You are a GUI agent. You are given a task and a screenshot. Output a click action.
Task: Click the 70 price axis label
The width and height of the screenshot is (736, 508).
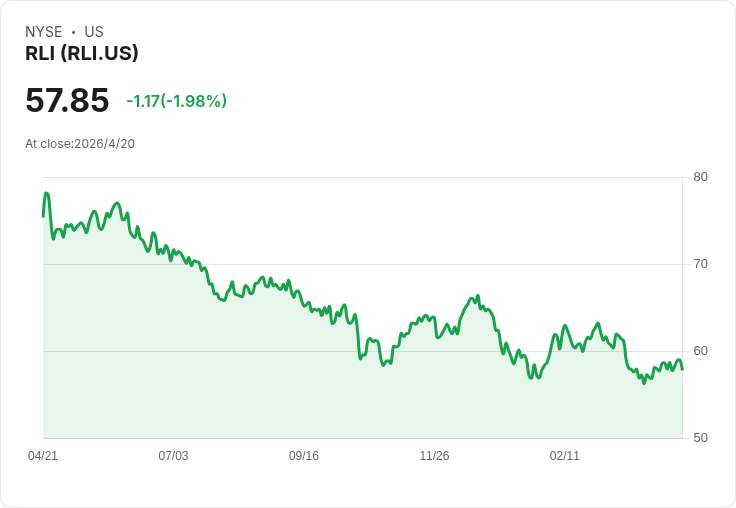pyautogui.click(x=700, y=264)
